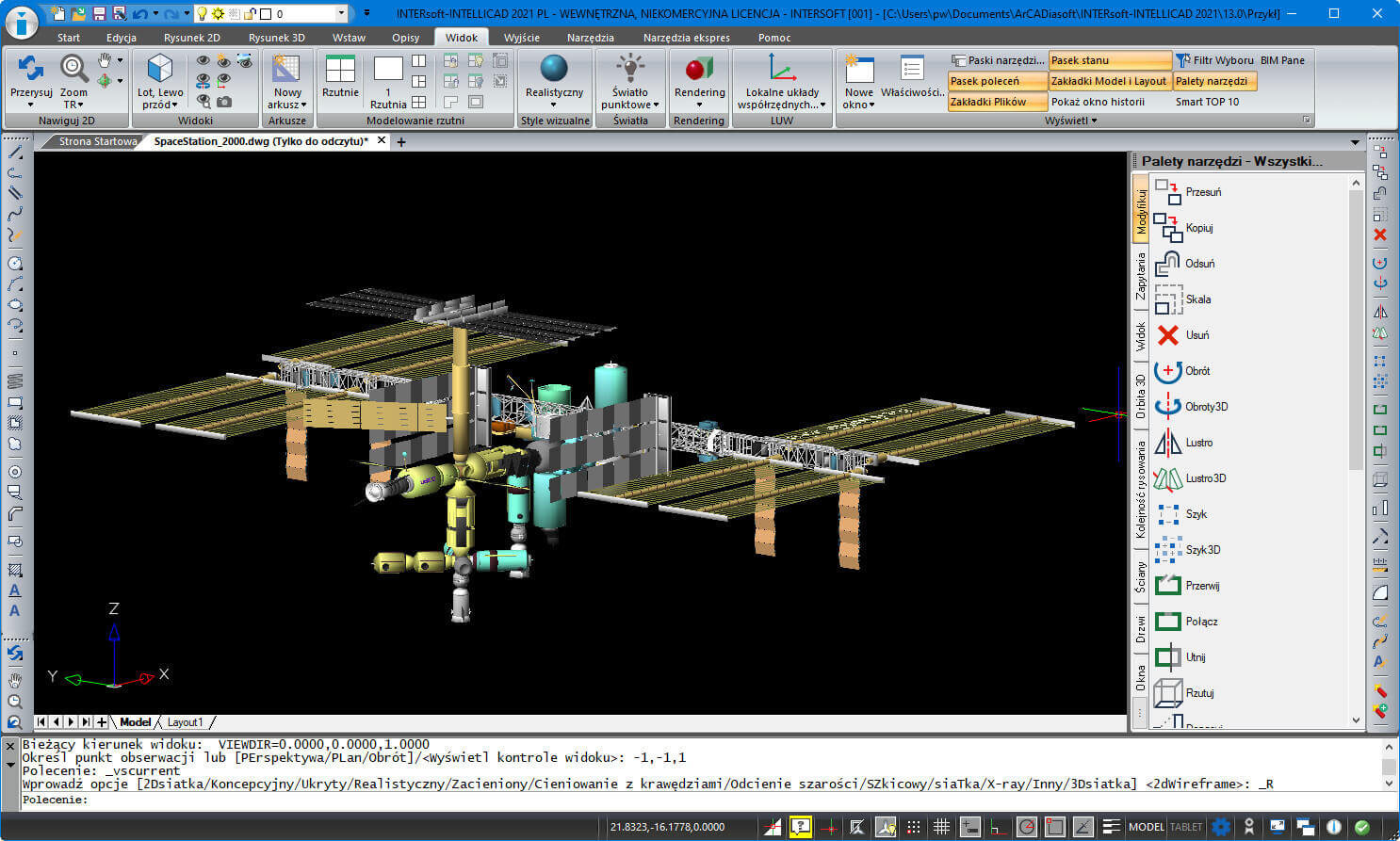Toggle Pasek stanu display option

[x=1110, y=60]
